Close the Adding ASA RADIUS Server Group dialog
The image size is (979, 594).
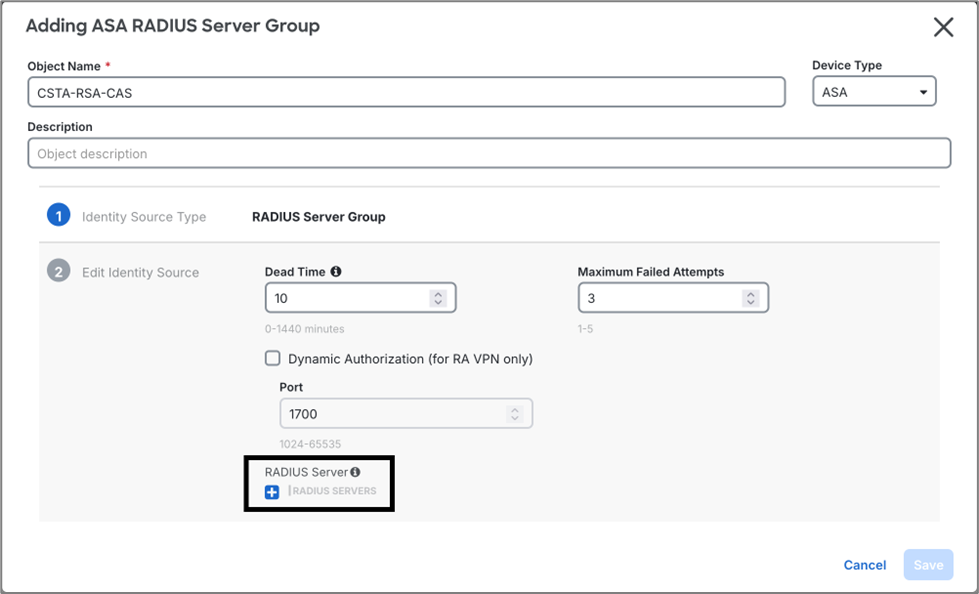(942, 27)
